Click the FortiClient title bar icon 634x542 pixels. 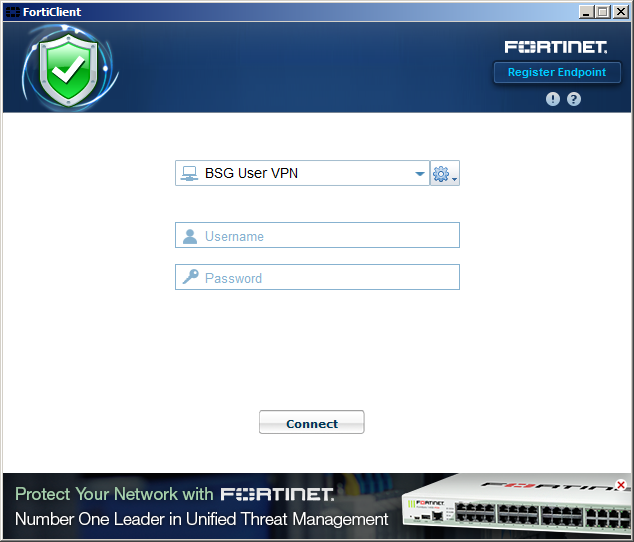(x=13, y=12)
